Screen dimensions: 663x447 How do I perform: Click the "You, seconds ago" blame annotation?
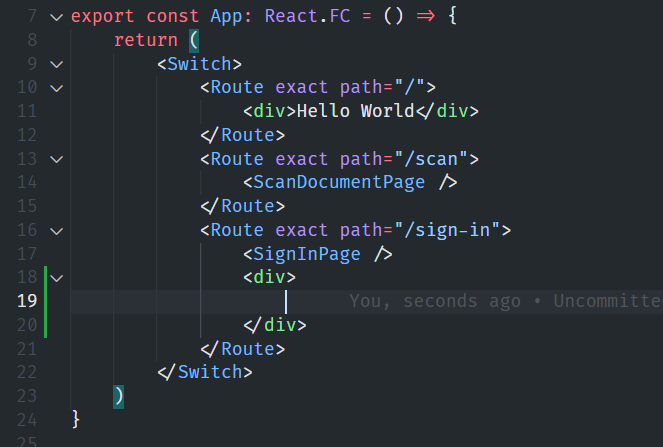coord(435,302)
